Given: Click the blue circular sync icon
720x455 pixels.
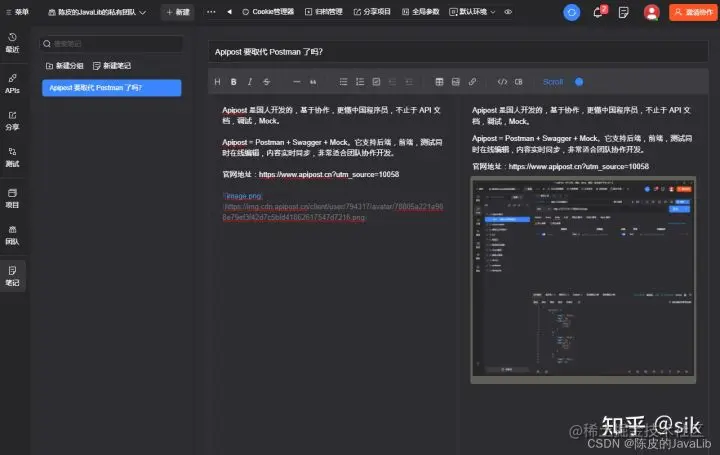Looking at the screenshot, I should point(572,12).
